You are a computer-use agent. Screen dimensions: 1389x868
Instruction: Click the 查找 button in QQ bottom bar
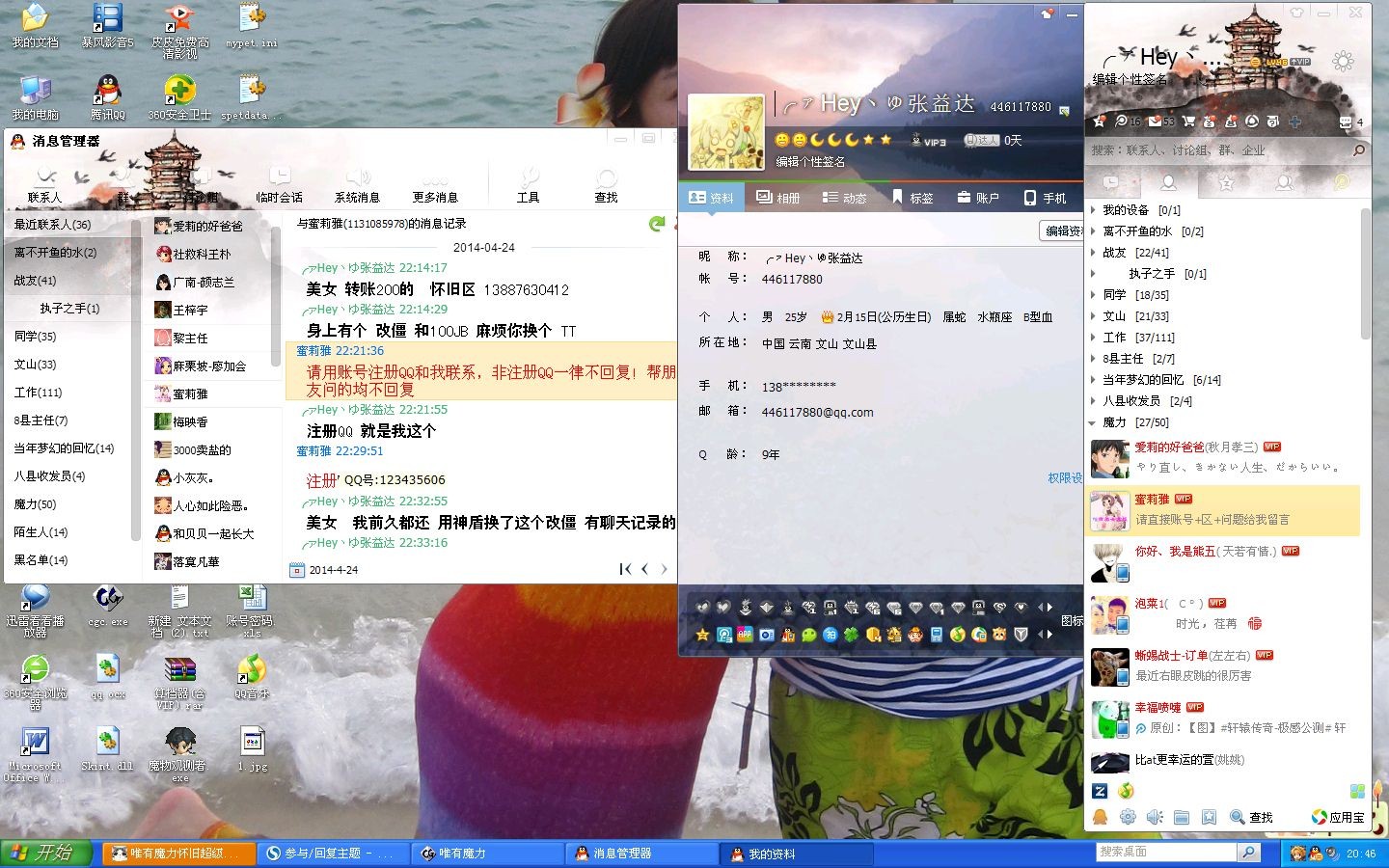(x=1252, y=817)
